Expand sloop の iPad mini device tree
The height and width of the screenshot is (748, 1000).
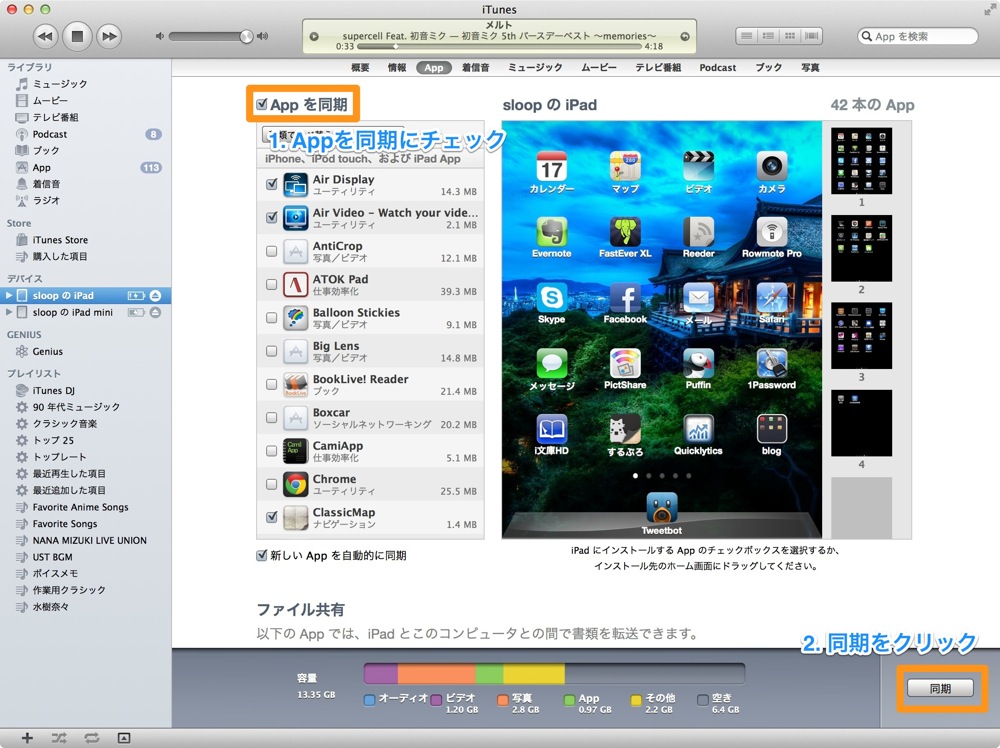point(9,312)
